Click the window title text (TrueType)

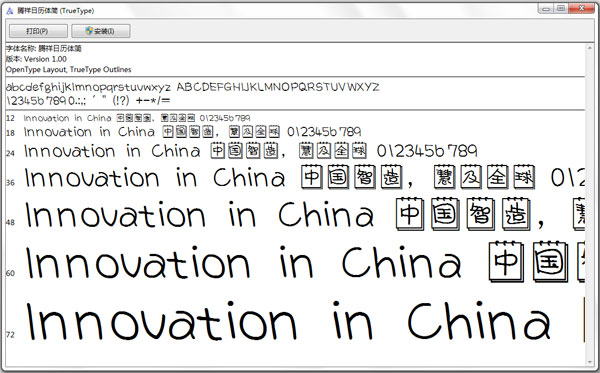point(55,11)
